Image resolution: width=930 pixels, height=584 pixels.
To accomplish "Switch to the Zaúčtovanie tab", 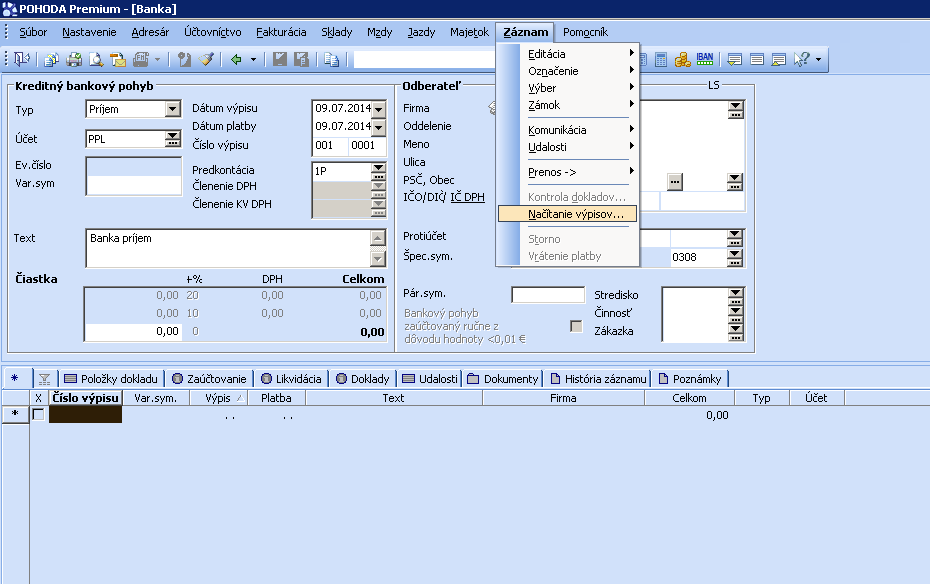I will 209,379.
